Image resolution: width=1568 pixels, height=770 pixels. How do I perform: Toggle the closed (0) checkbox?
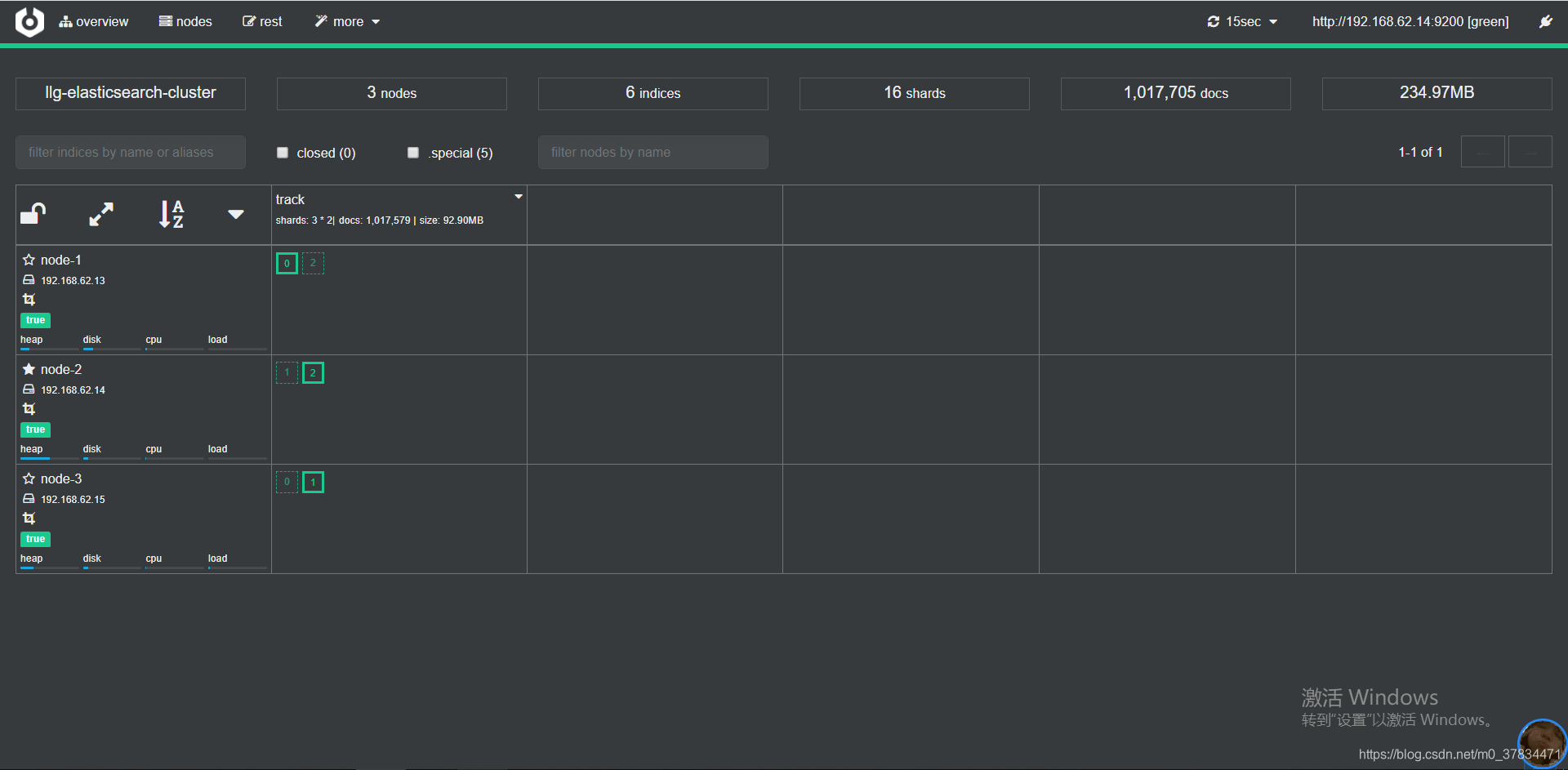[x=283, y=153]
